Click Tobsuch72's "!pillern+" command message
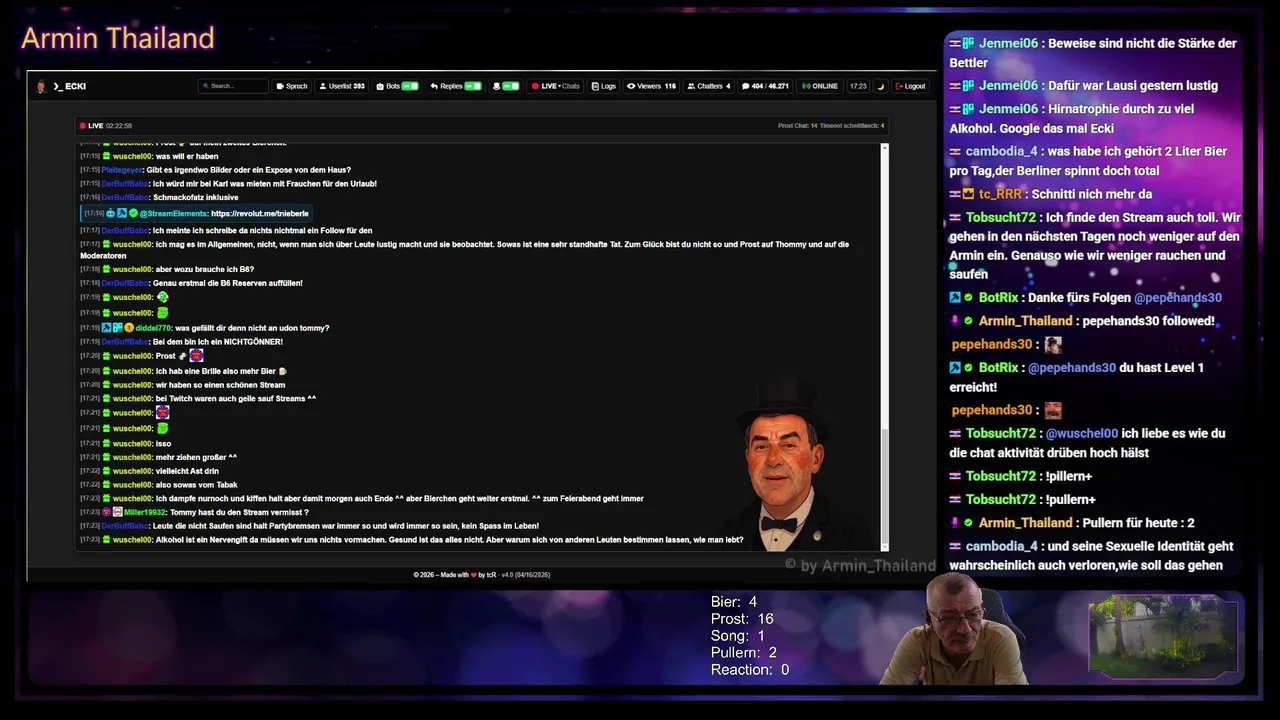 point(1069,477)
